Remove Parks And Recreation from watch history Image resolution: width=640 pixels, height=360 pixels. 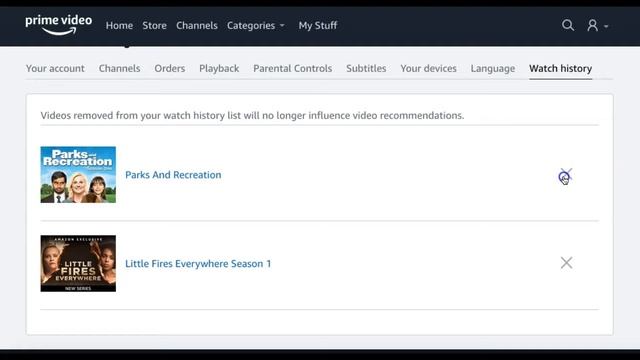(x=566, y=175)
